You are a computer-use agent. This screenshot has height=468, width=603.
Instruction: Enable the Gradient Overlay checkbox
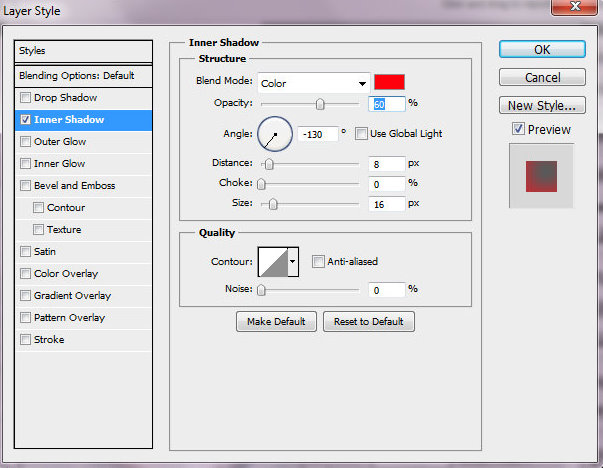pyautogui.click(x=25, y=295)
